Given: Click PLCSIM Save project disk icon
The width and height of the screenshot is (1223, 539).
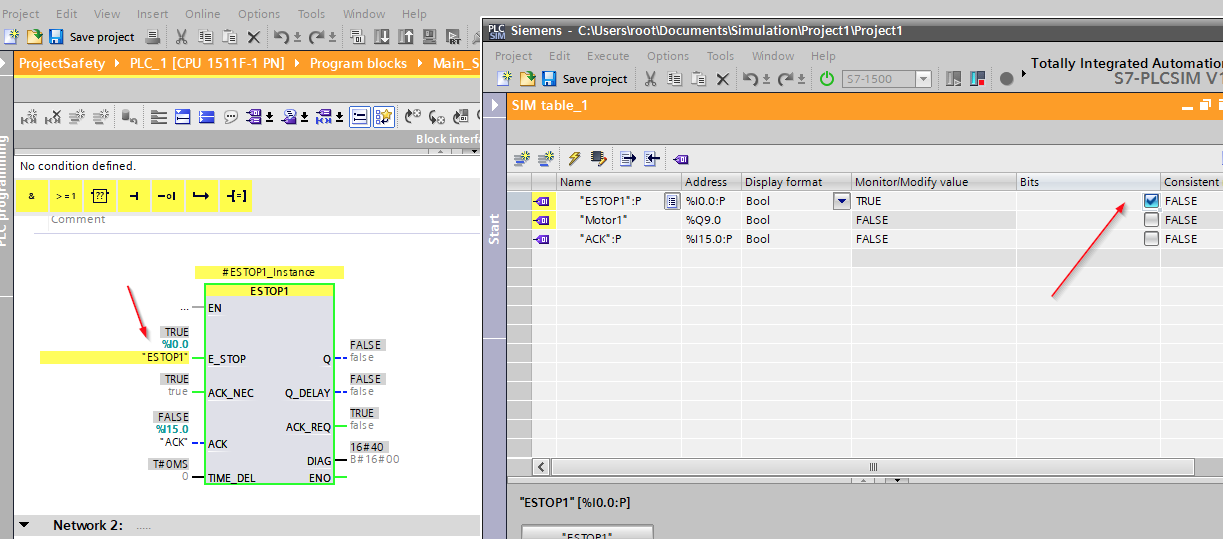Looking at the screenshot, I should [x=549, y=79].
